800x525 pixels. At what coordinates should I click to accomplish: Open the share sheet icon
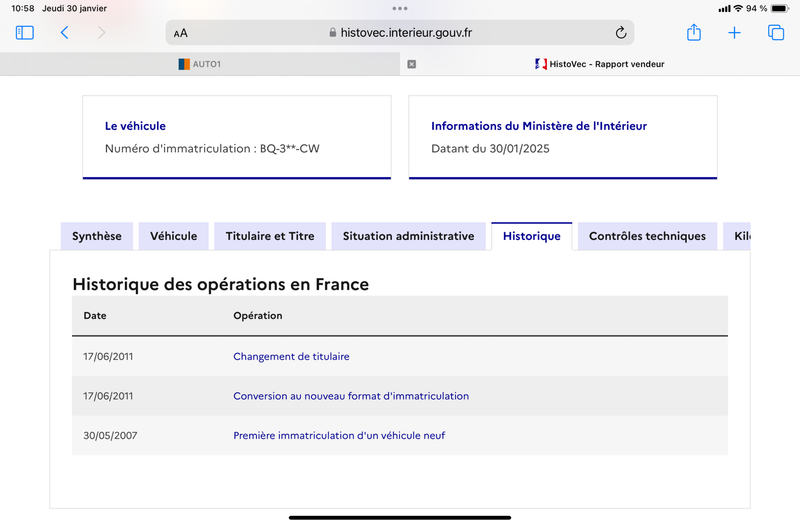click(694, 32)
